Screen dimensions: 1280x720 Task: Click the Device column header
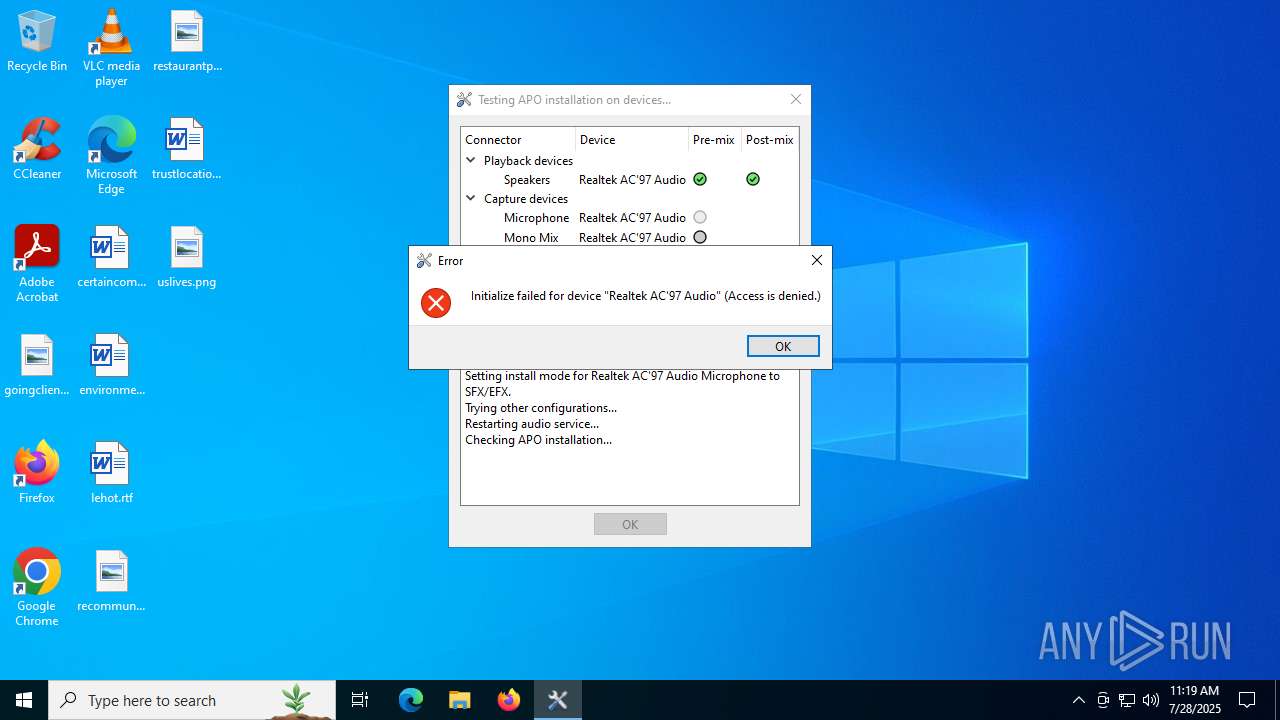pyautogui.click(x=632, y=140)
